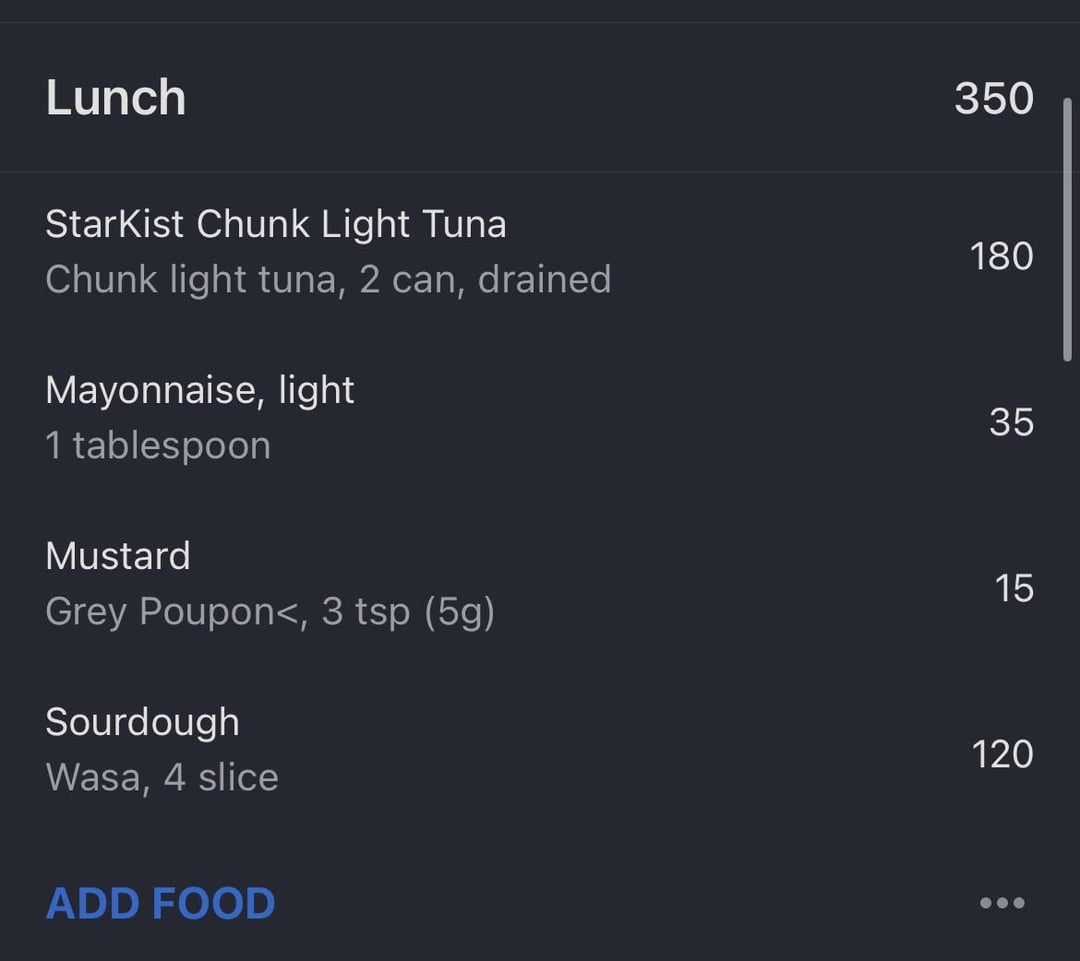Select the 'Wasa' brand text under Sourdough
Screen dimensions: 1080x961
click(x=93, y=778)
